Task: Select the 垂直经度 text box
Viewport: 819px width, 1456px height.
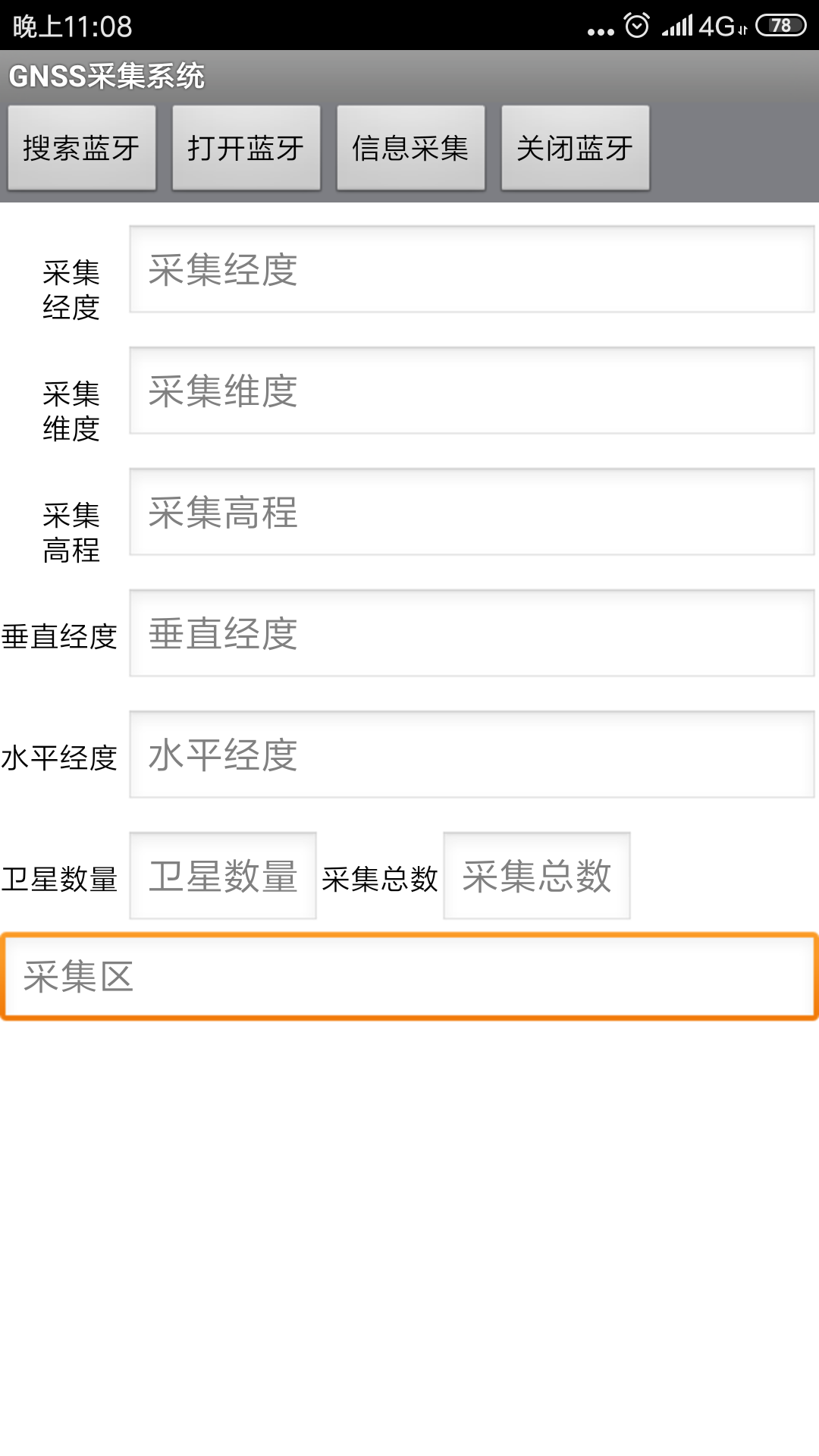Action: (x=472, y=633)
